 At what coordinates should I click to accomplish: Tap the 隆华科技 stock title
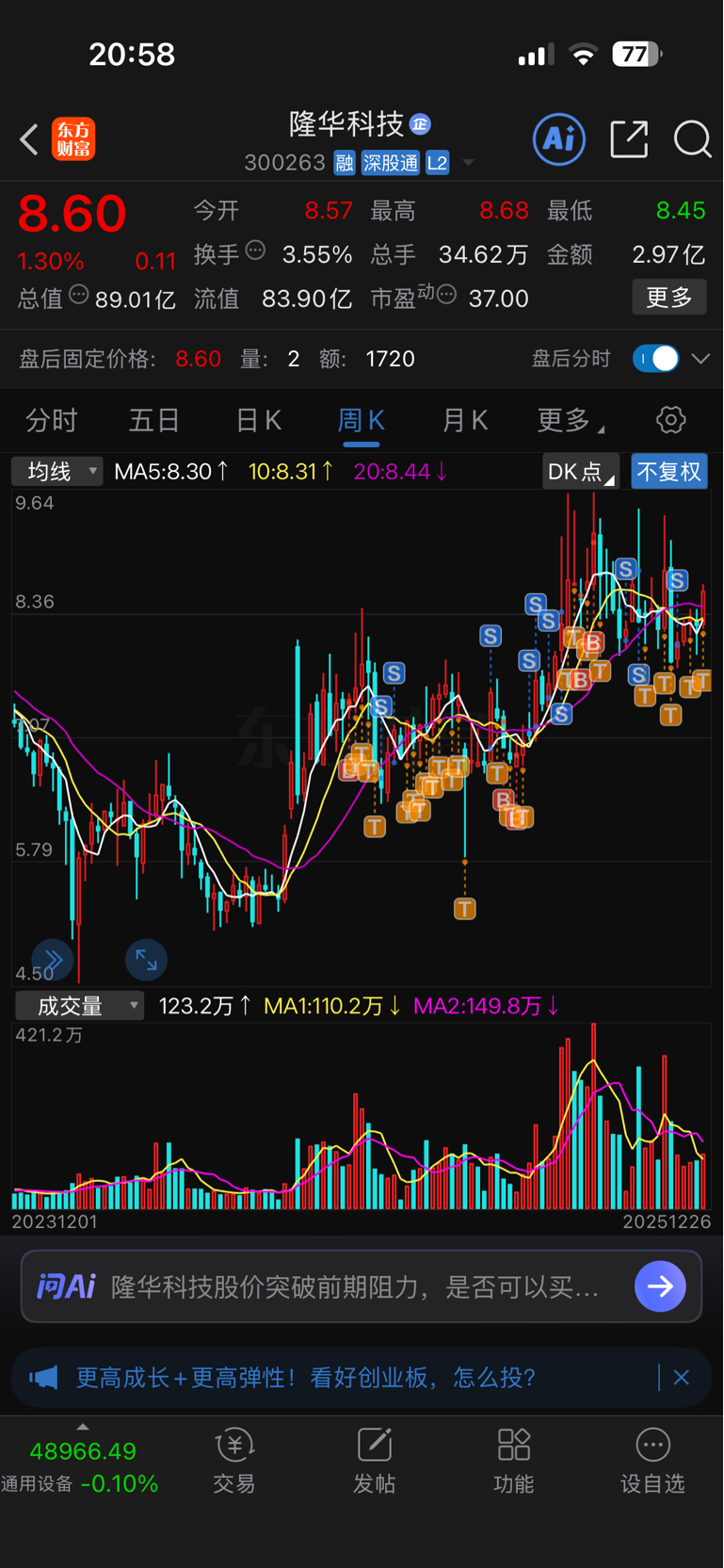[346, 124]
